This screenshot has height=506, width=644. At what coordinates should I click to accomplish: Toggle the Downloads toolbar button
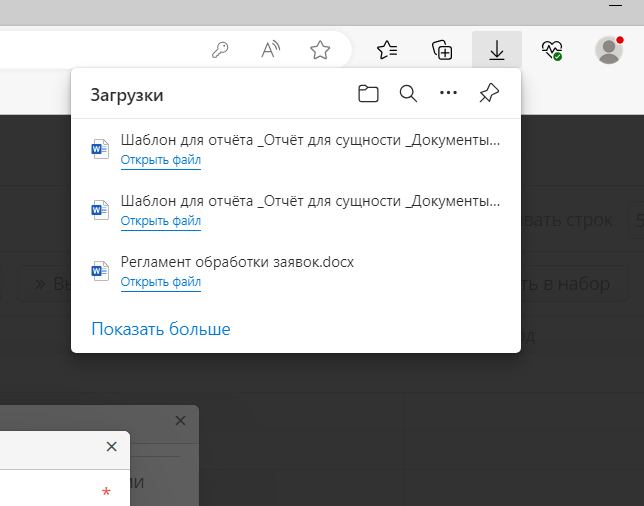pos(496,50)
